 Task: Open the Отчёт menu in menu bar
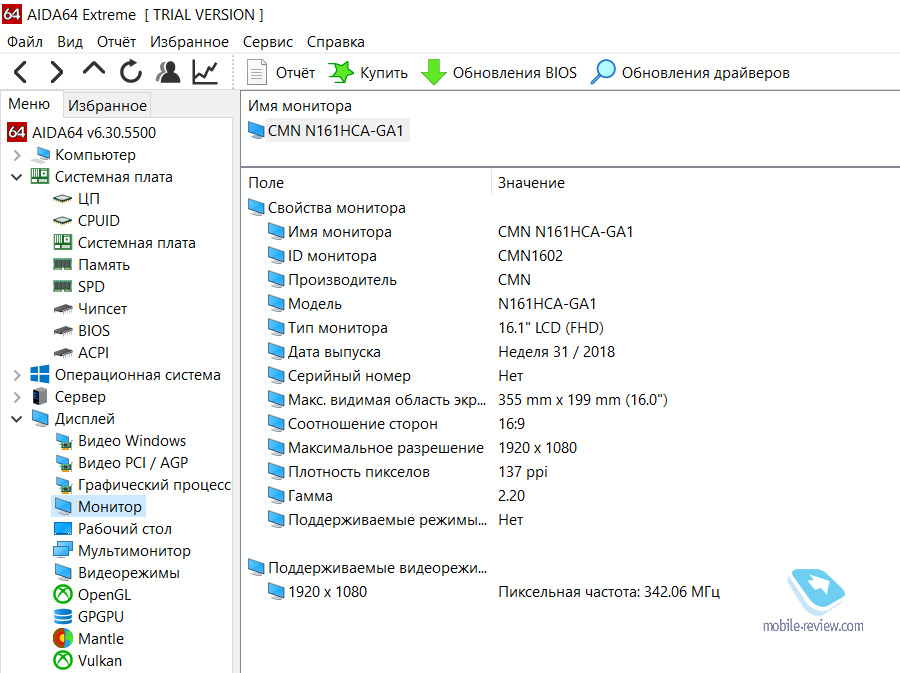(117, 42)
